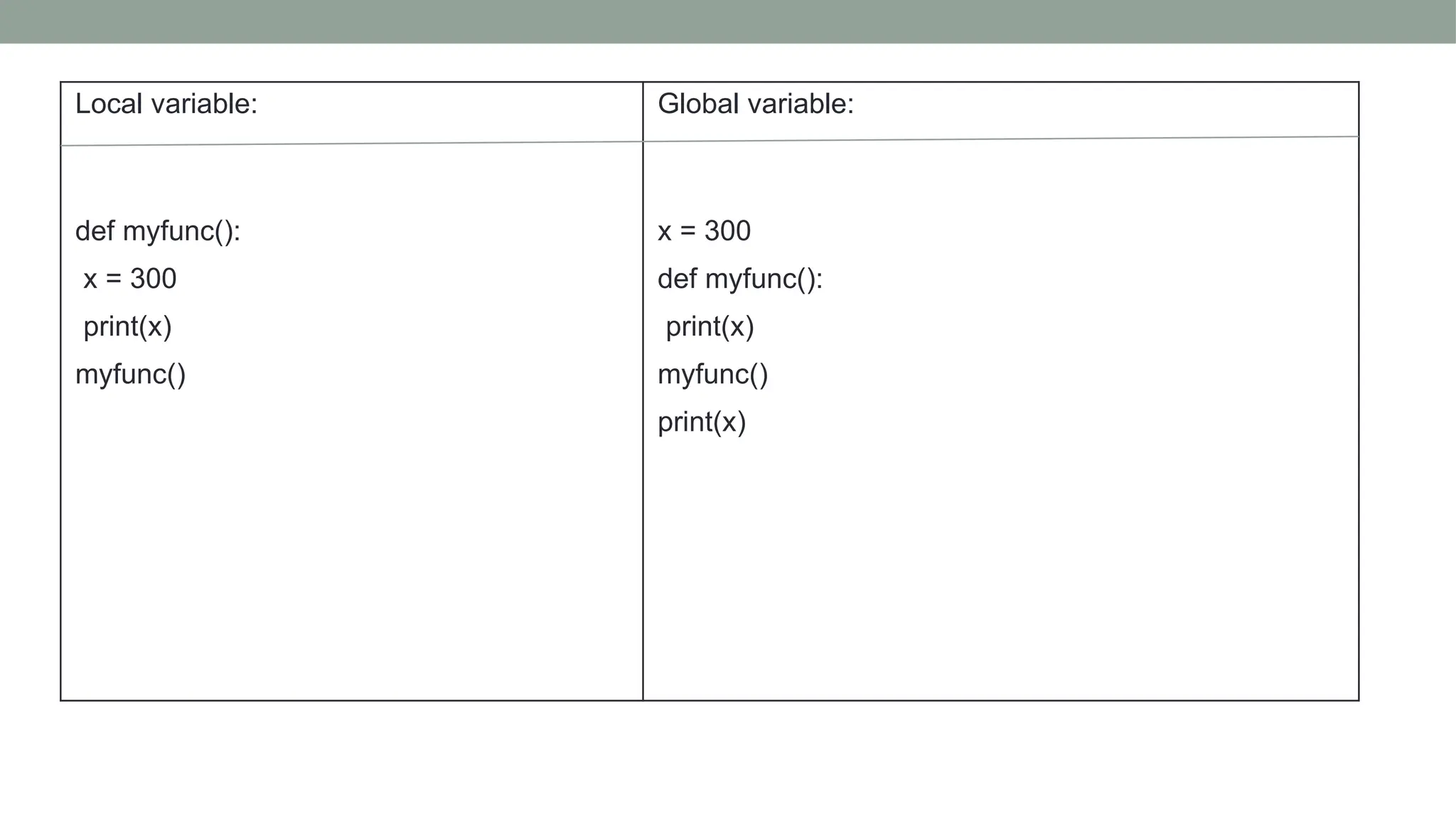The width and height of the screenshot is (1456, 819).
Task: Select the 'Global variable:' heading text
Action: point(756,104)
